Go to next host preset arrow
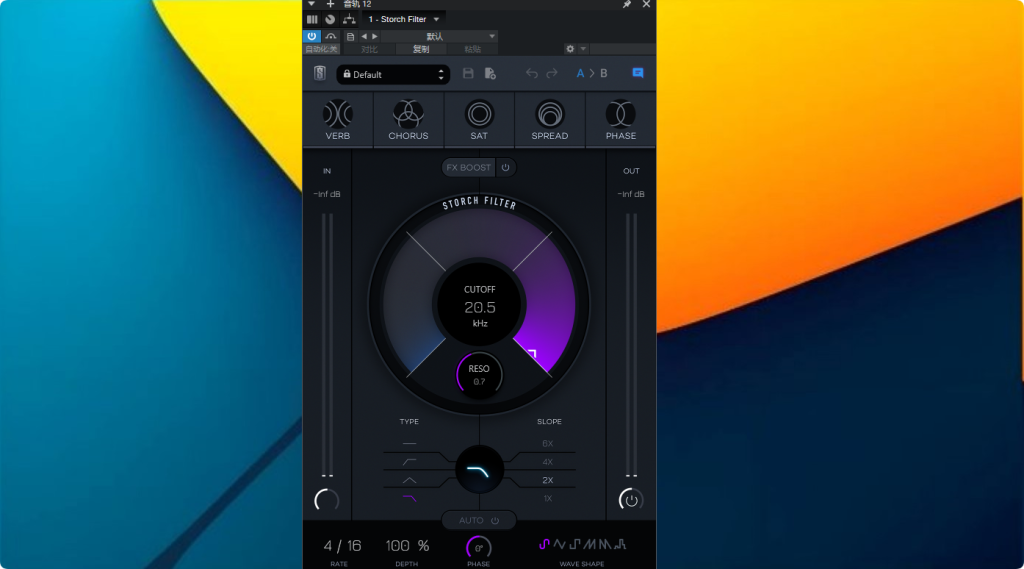Viewport: 1024px width, 569px height. (x=375, y=37)
